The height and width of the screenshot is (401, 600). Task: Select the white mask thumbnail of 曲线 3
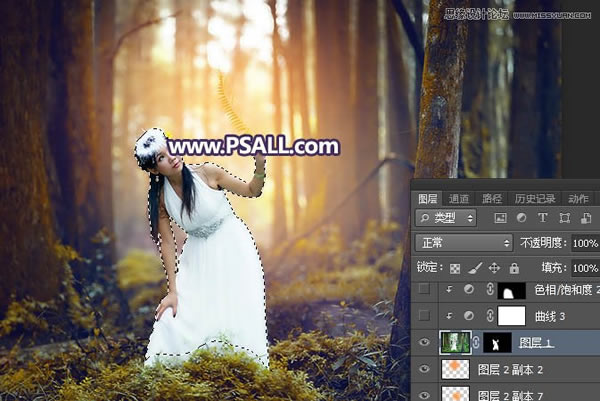(x=512, y=316)
